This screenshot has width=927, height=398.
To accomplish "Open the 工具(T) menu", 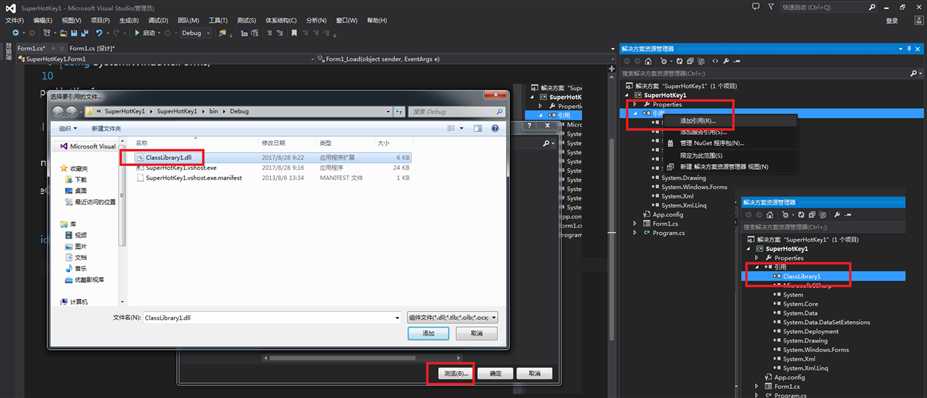I will coord(218,20).
